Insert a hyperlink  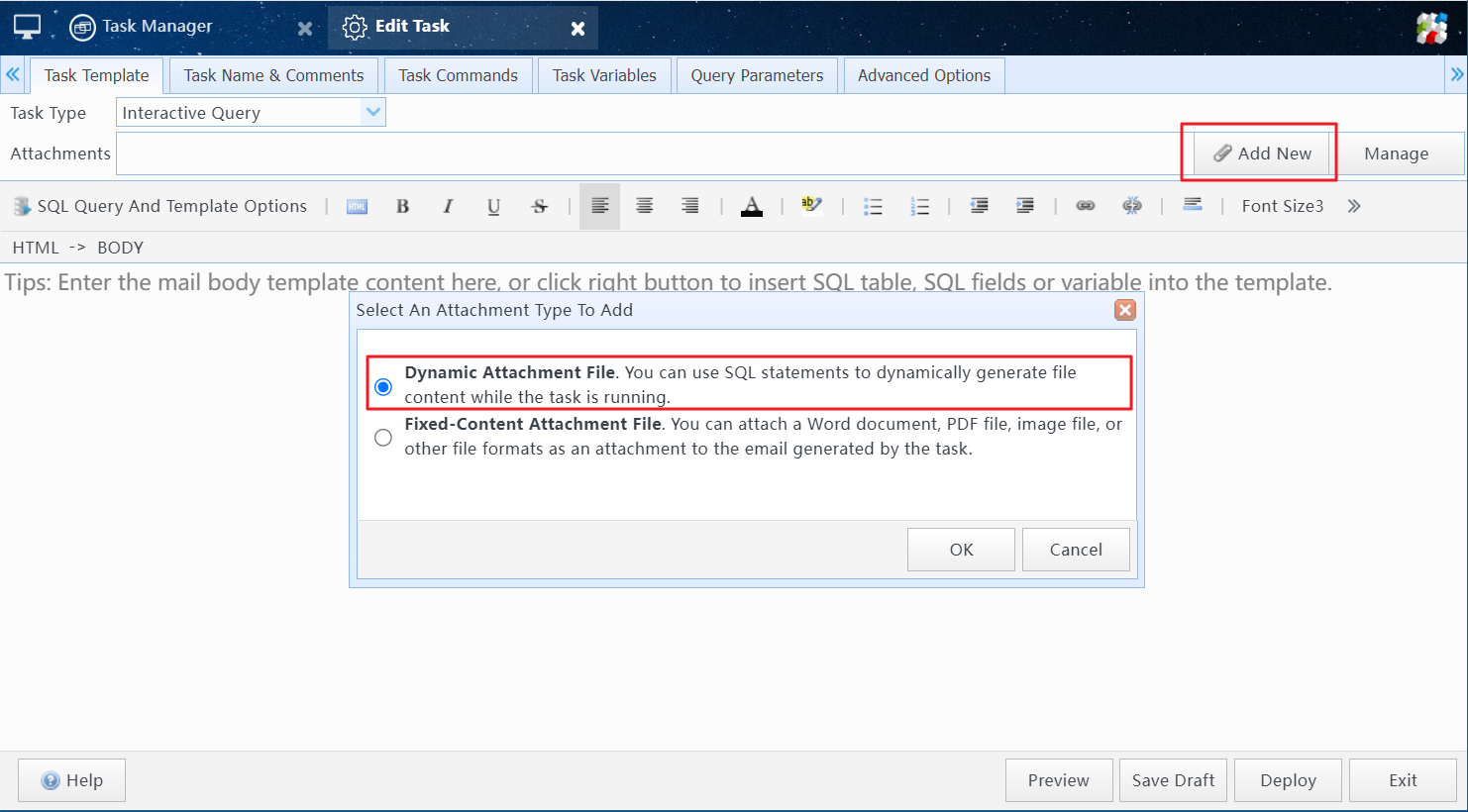click(x=1086, y=206)
